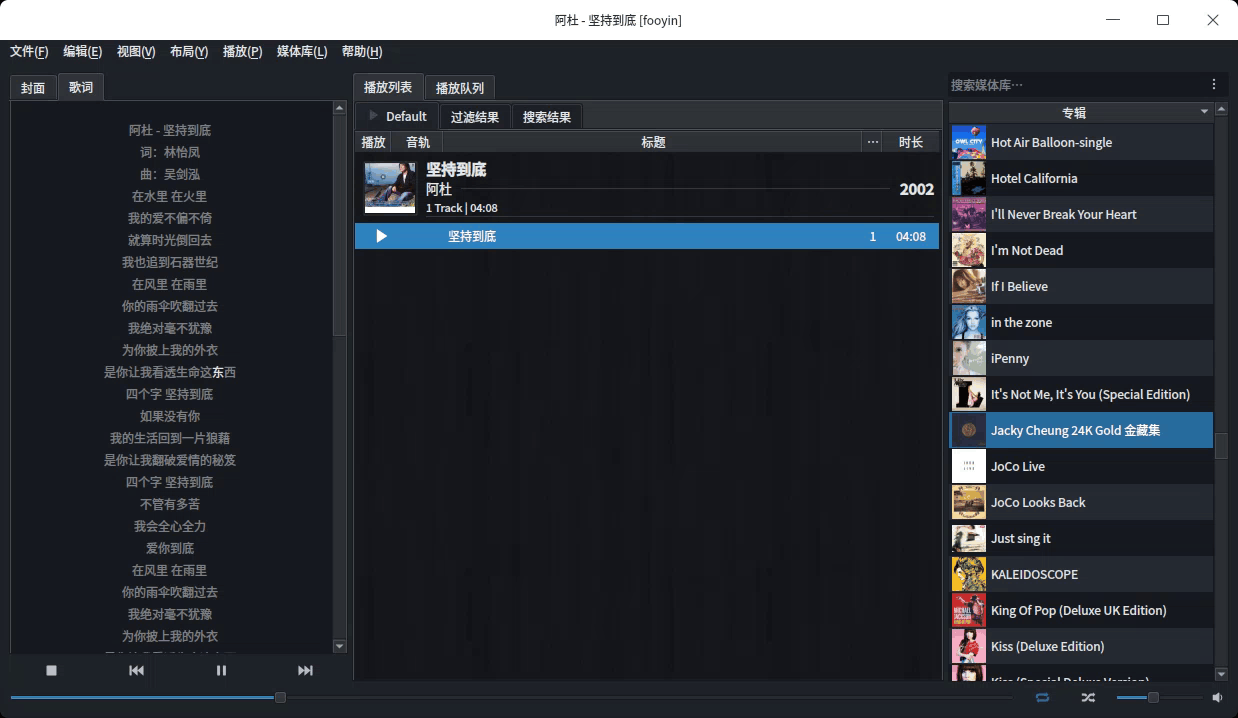This screenshot has width=1238, height=718.
Task: Select the KALEIDOSCOPE album
Action: click(1081, 574)
